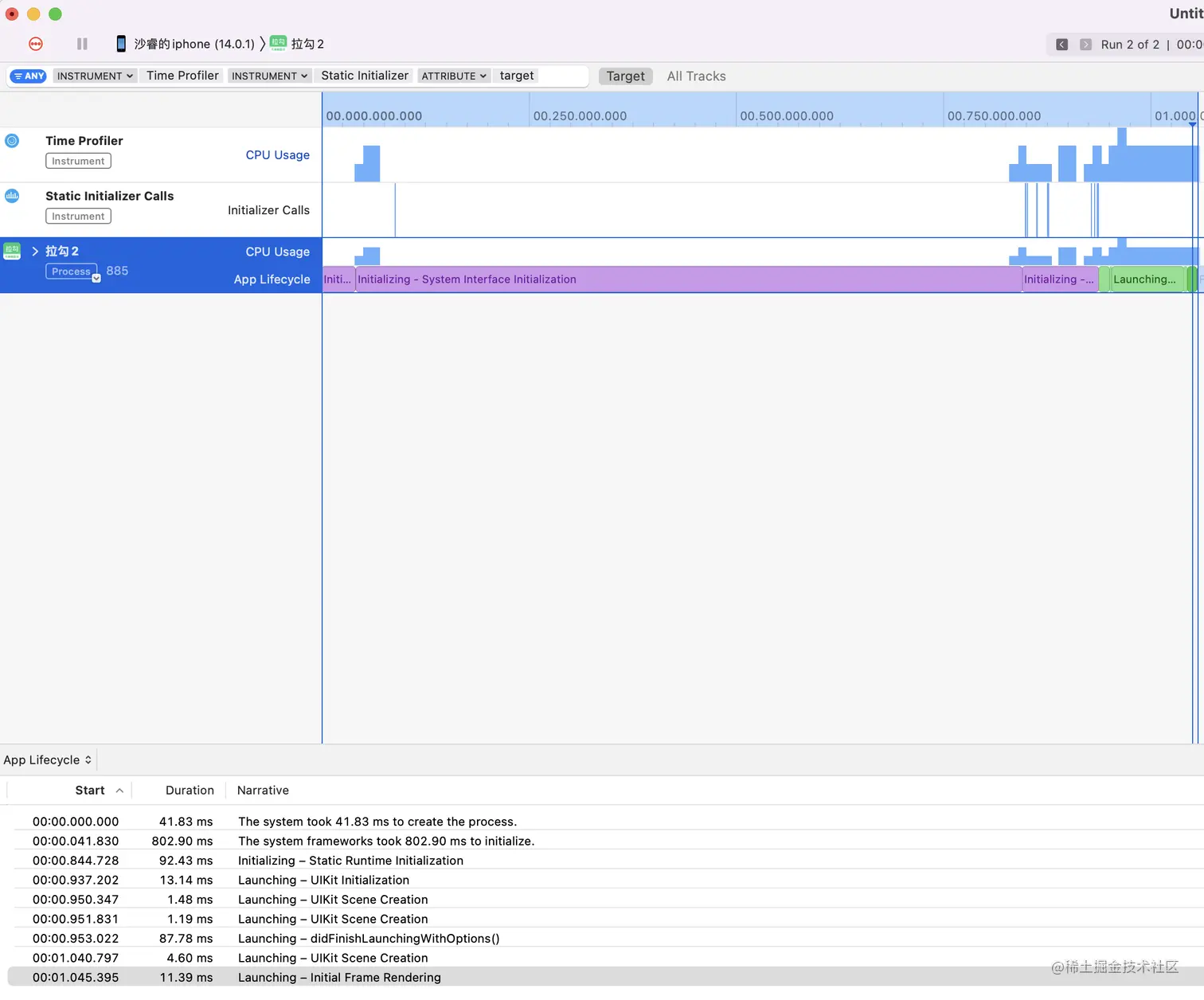Go to previous run arrow
1204x1000 pixels.
[1061, 45]
